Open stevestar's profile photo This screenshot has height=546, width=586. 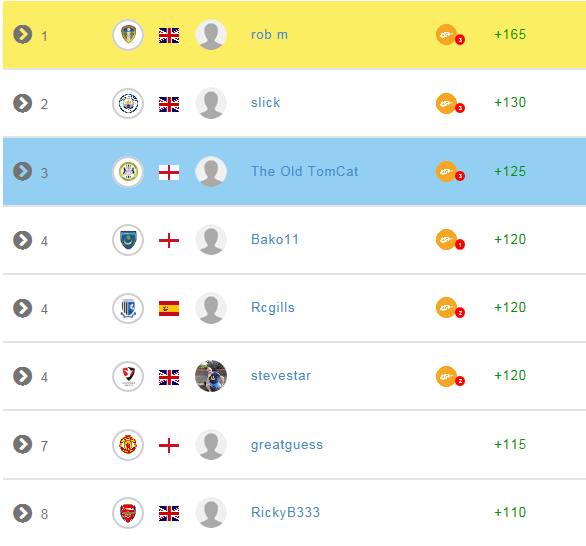click(211, 376)
